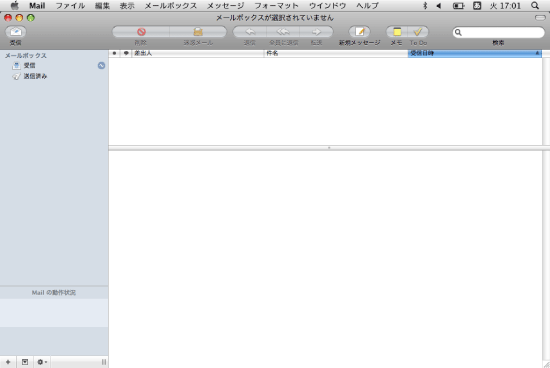Open the フォーマット menu
This screenshot has width=550, height=368.
[276, 6]
